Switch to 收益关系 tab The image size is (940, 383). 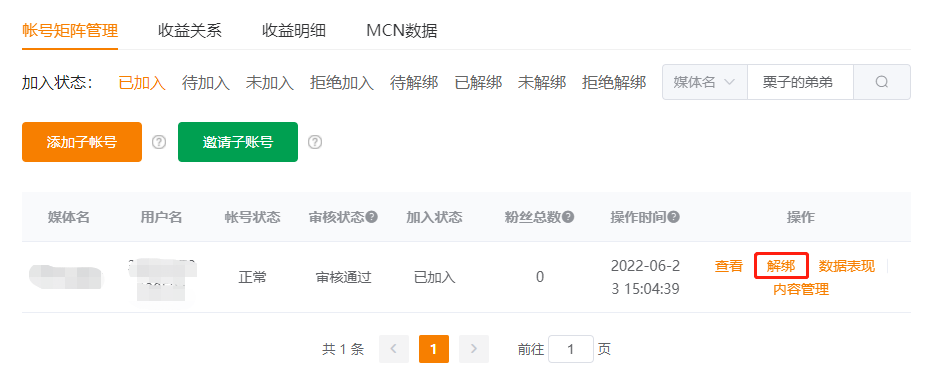[190, 31]
